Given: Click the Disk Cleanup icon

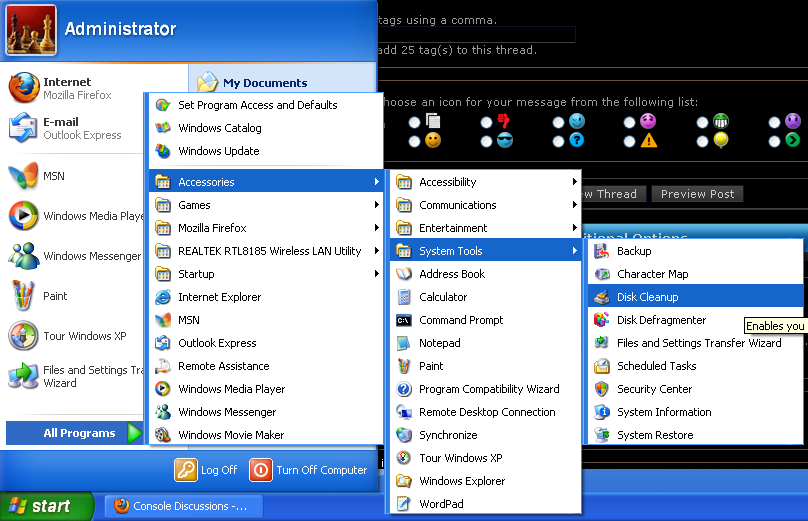Looking at the screenshot, I should [601, 297].
